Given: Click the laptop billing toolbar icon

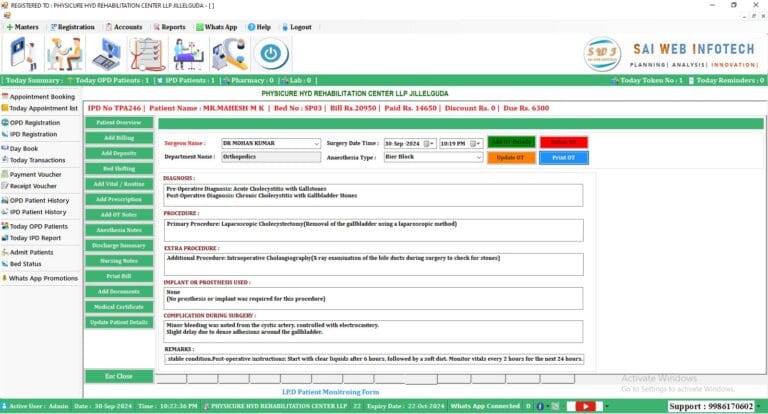Looking at the screenshot, I should click(x=106, y=54).
